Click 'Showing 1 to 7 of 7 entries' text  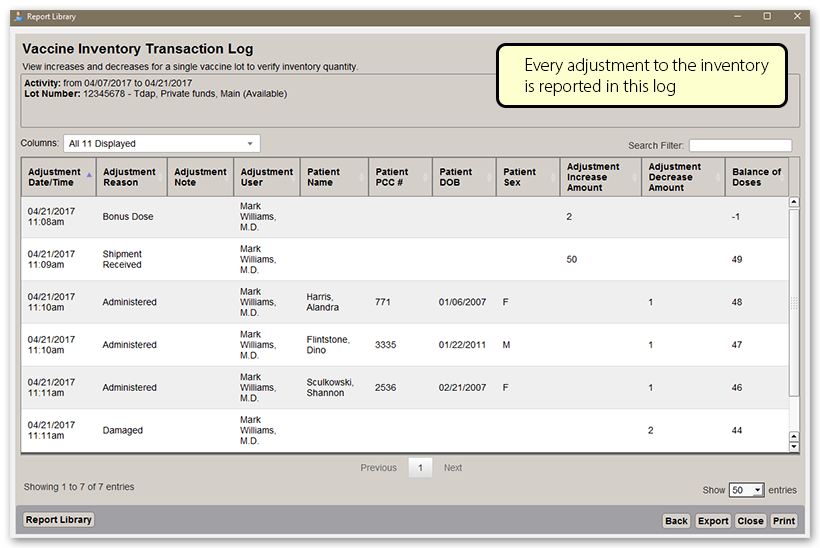(x=79, y=487)
